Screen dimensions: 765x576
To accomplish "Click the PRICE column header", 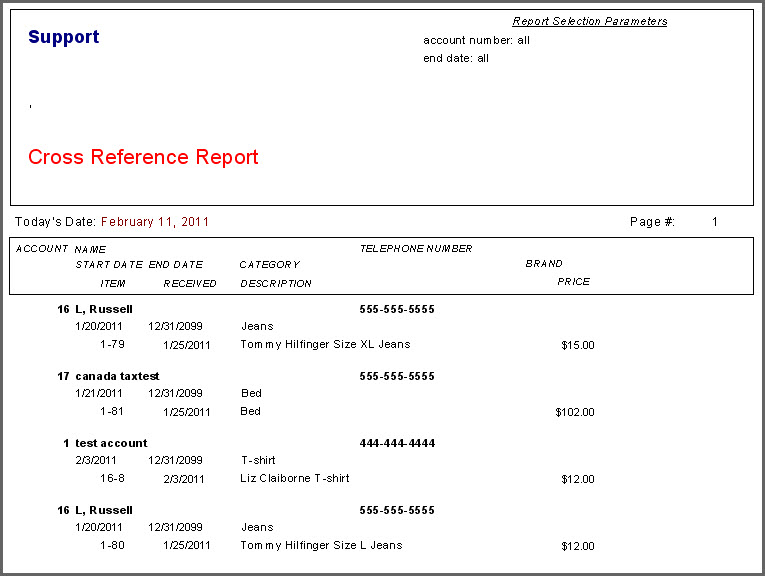I will coord(573,281).
